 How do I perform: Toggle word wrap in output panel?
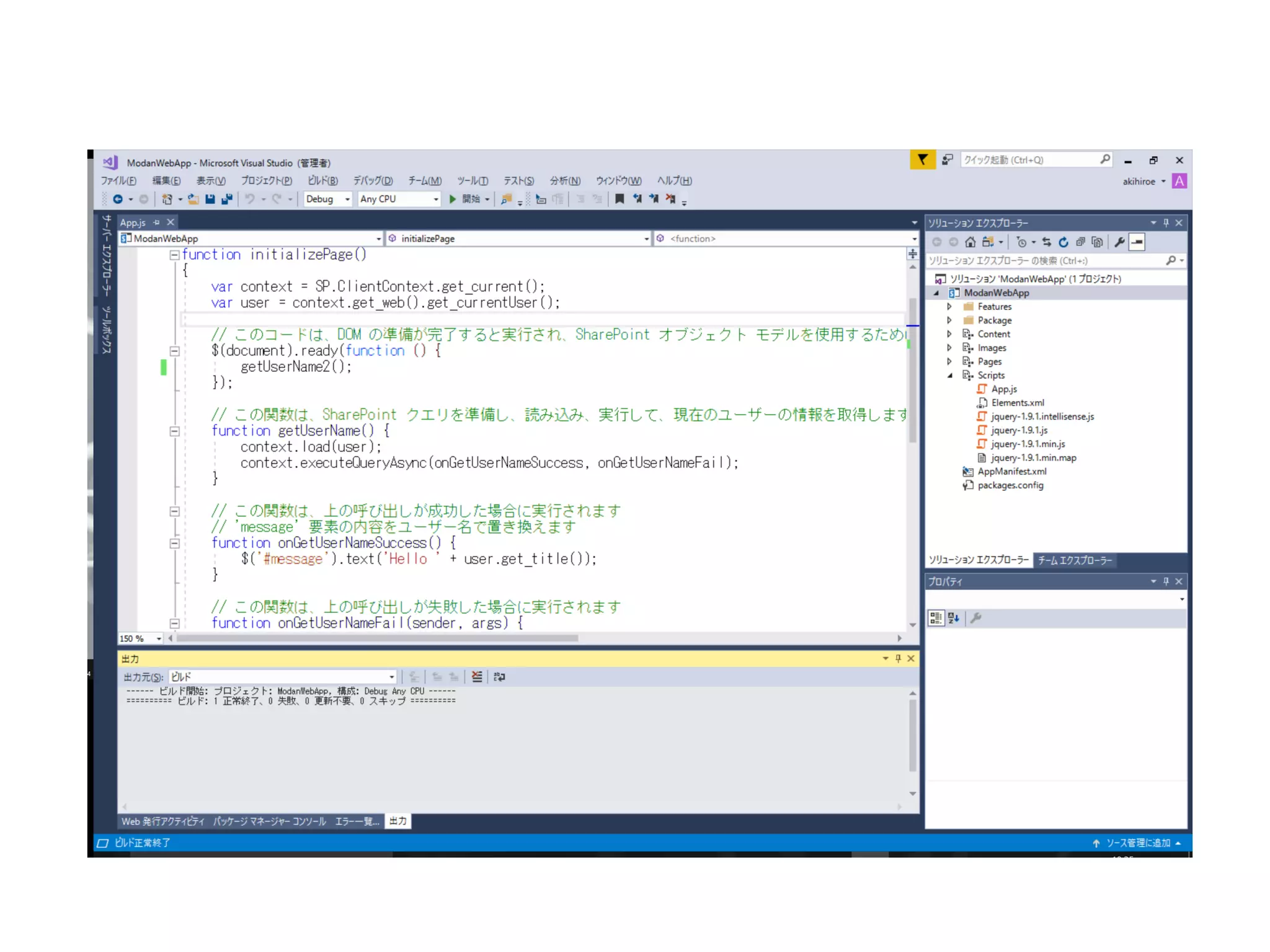499,677
